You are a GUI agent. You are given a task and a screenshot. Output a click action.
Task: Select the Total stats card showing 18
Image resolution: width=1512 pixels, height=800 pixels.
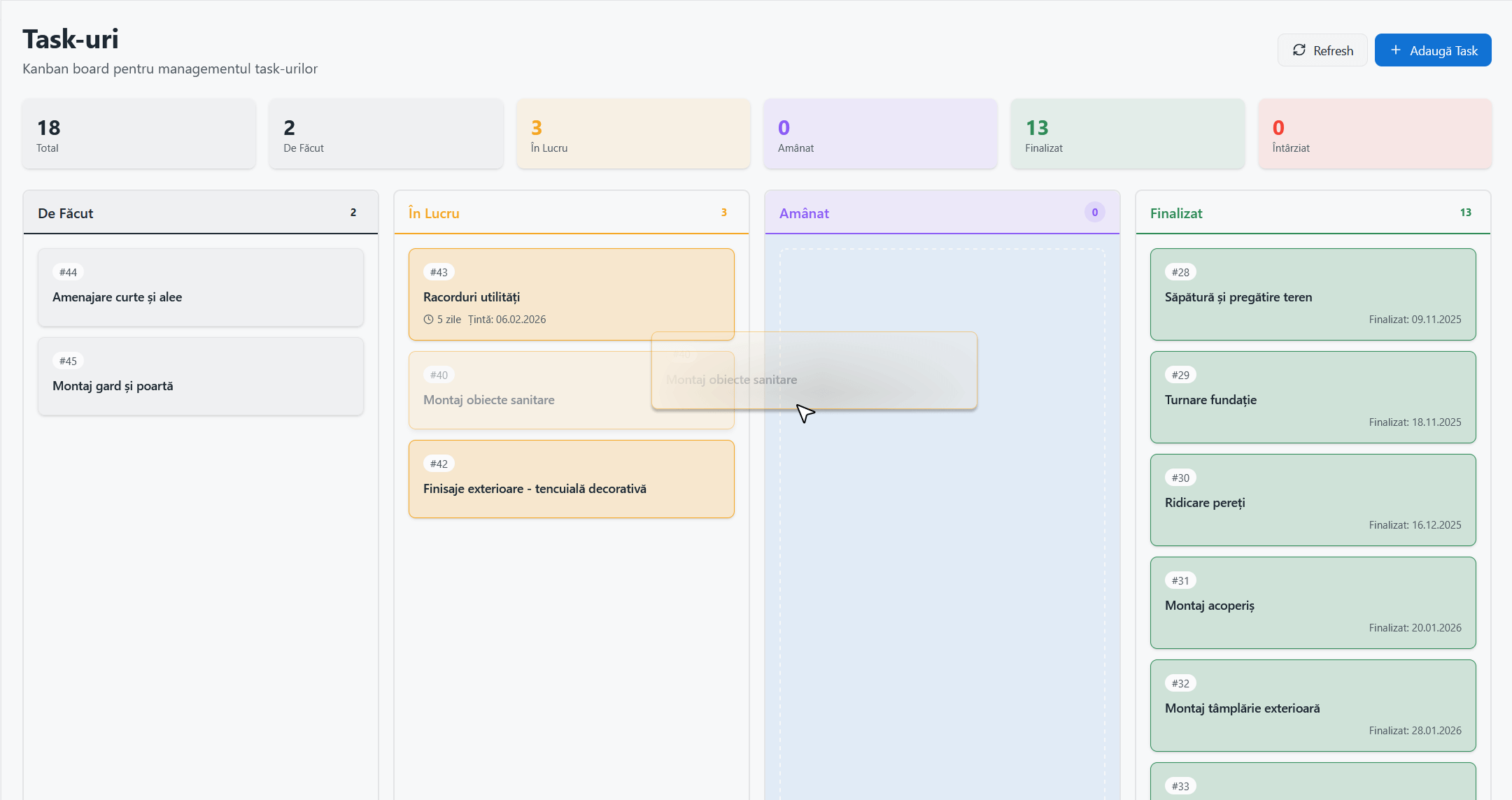pyautogui.click(x=138, y=133)
